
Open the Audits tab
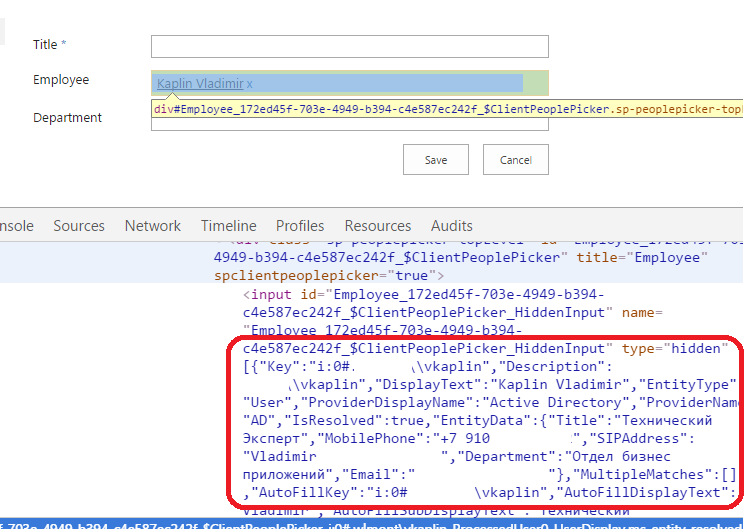(x=452, y=226)
